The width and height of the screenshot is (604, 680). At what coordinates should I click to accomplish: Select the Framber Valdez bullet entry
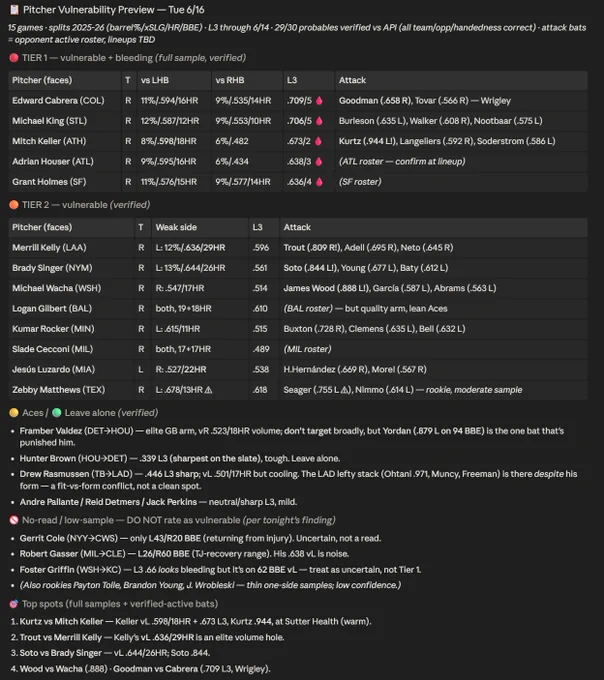tap(291, 437)
